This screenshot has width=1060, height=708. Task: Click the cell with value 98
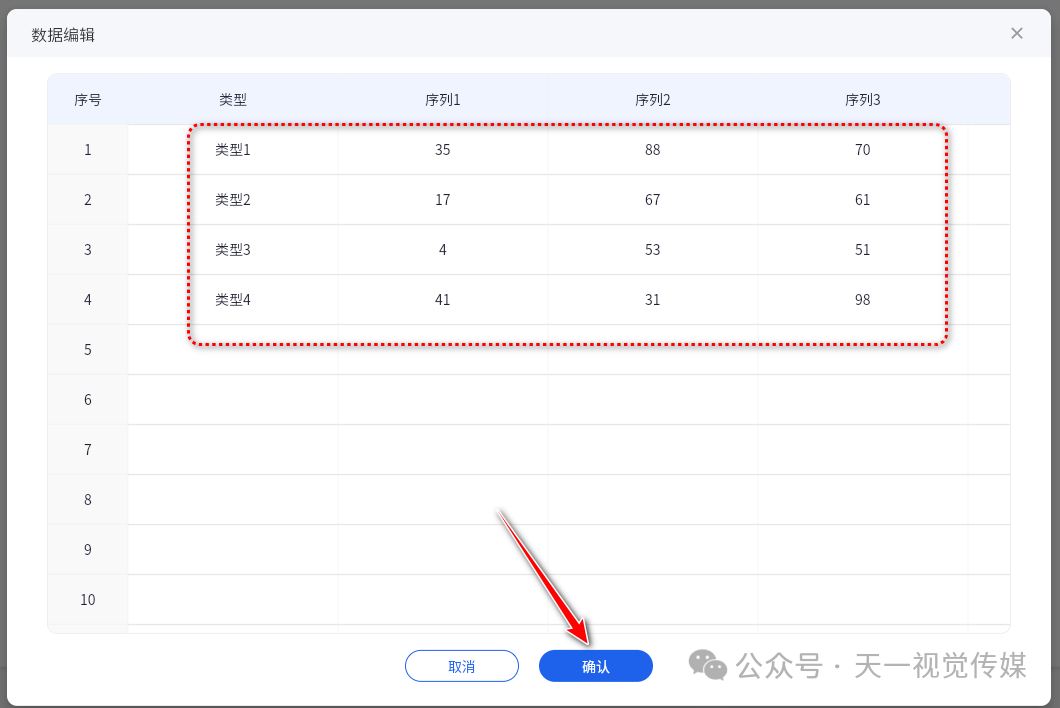tap(862, 299)
